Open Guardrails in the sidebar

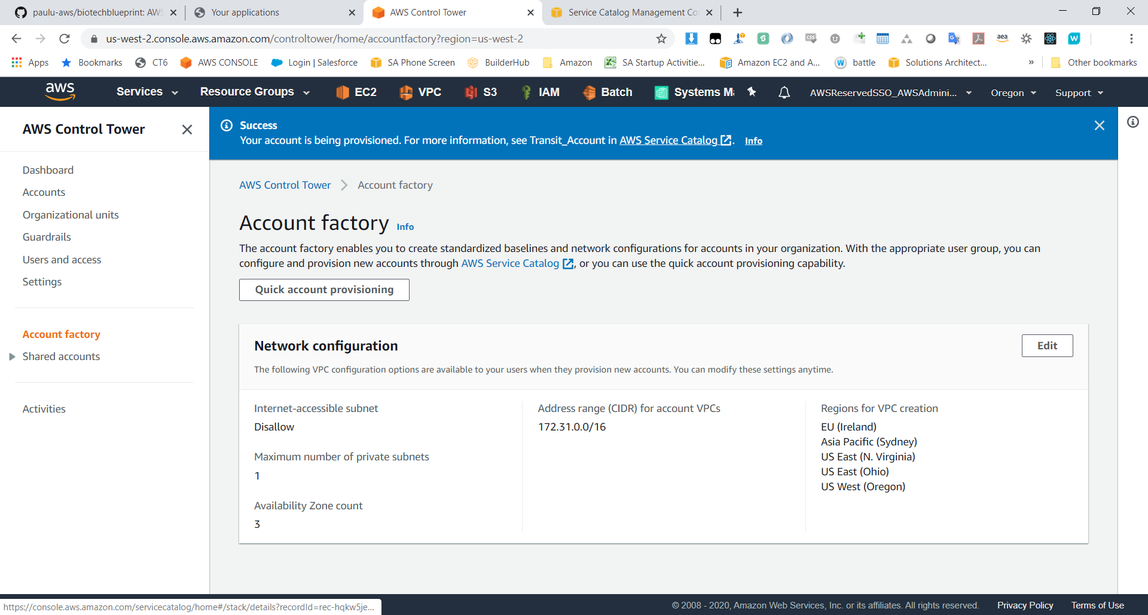coord(47,236)
